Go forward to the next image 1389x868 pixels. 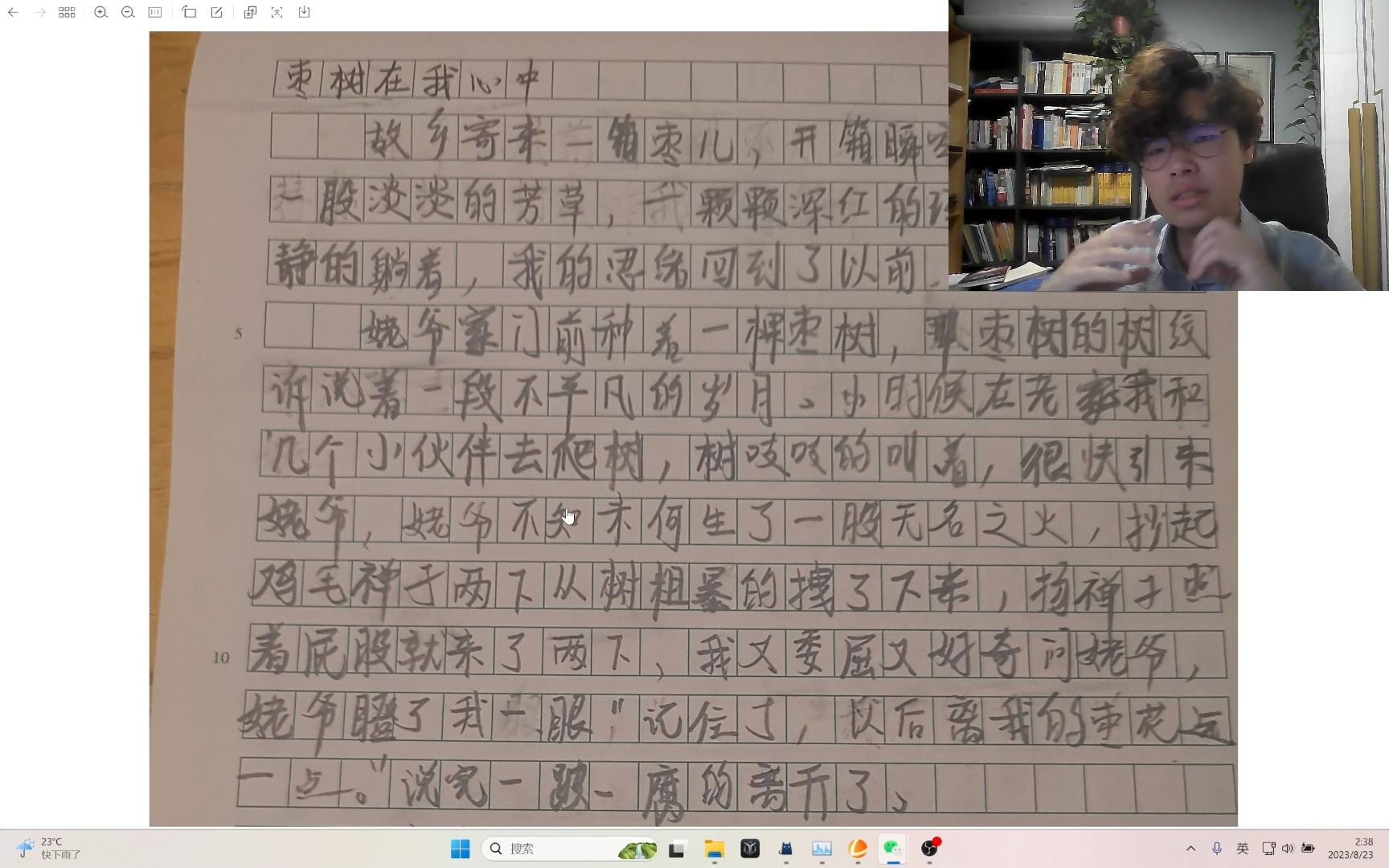pos(40,12)
